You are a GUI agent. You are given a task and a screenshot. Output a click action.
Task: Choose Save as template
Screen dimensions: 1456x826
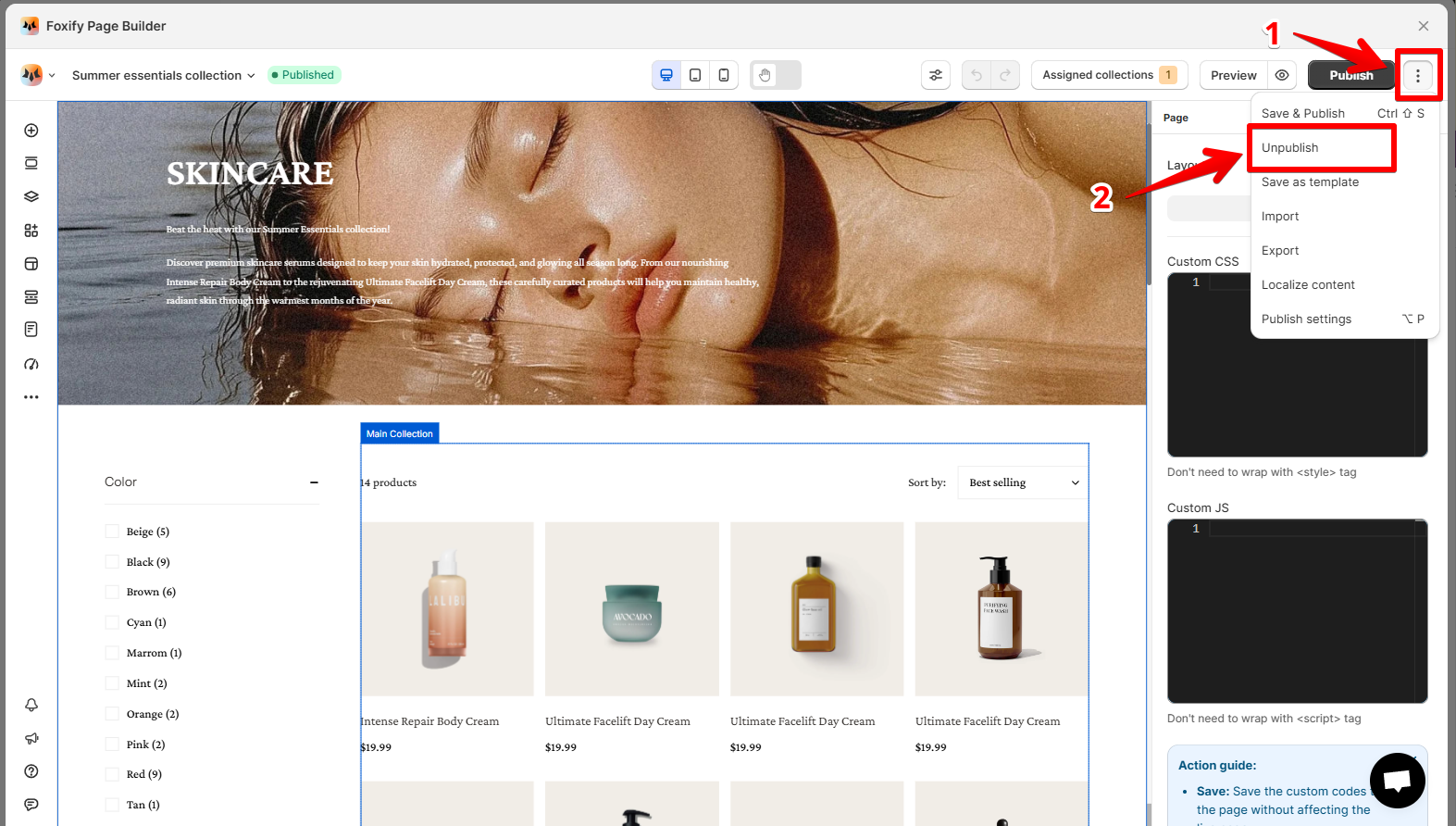point(1344,181)
